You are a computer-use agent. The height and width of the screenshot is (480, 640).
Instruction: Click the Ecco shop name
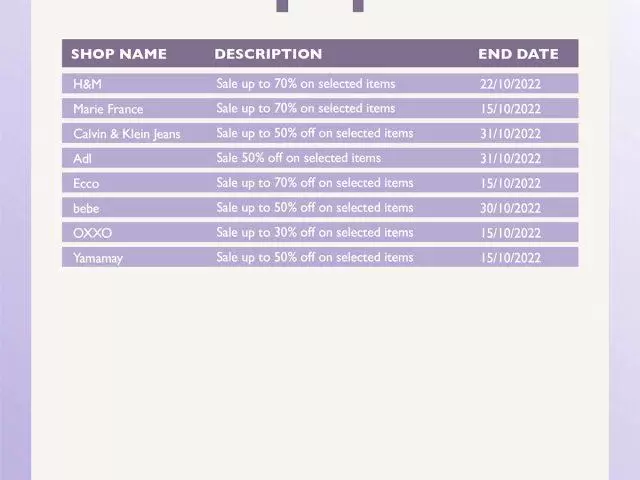[x=86, y=183]
